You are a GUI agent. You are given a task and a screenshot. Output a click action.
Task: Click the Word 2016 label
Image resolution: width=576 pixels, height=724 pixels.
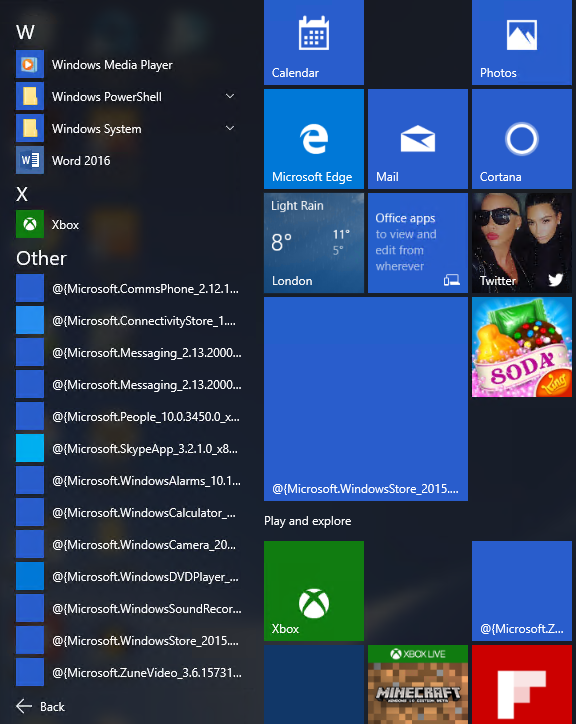tap(81, 161)
